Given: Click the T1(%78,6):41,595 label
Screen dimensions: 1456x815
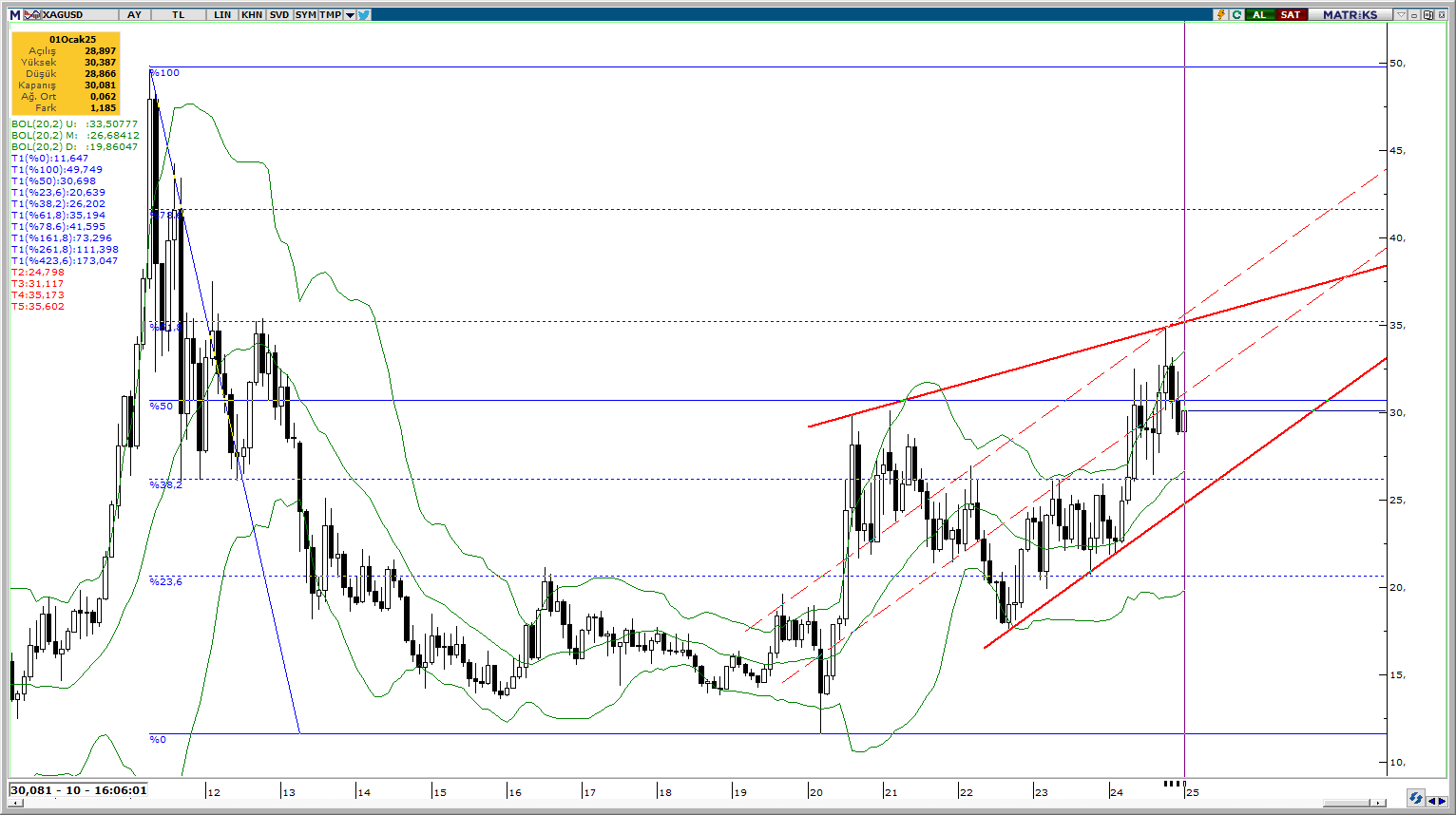Looking at the screenshot, I should (58, 227).
